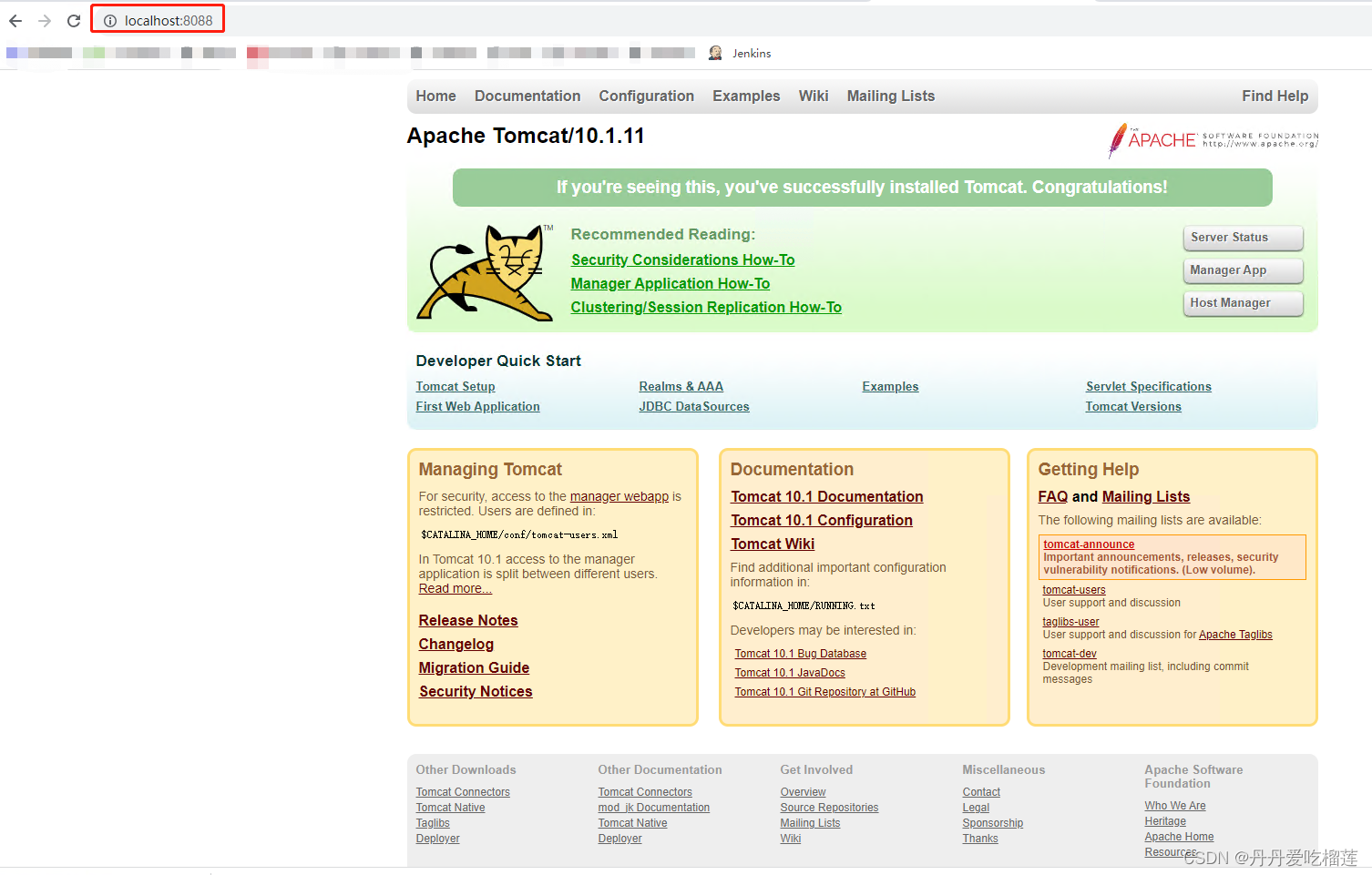Open the Tomcat Setup link

tap(456, 386)
